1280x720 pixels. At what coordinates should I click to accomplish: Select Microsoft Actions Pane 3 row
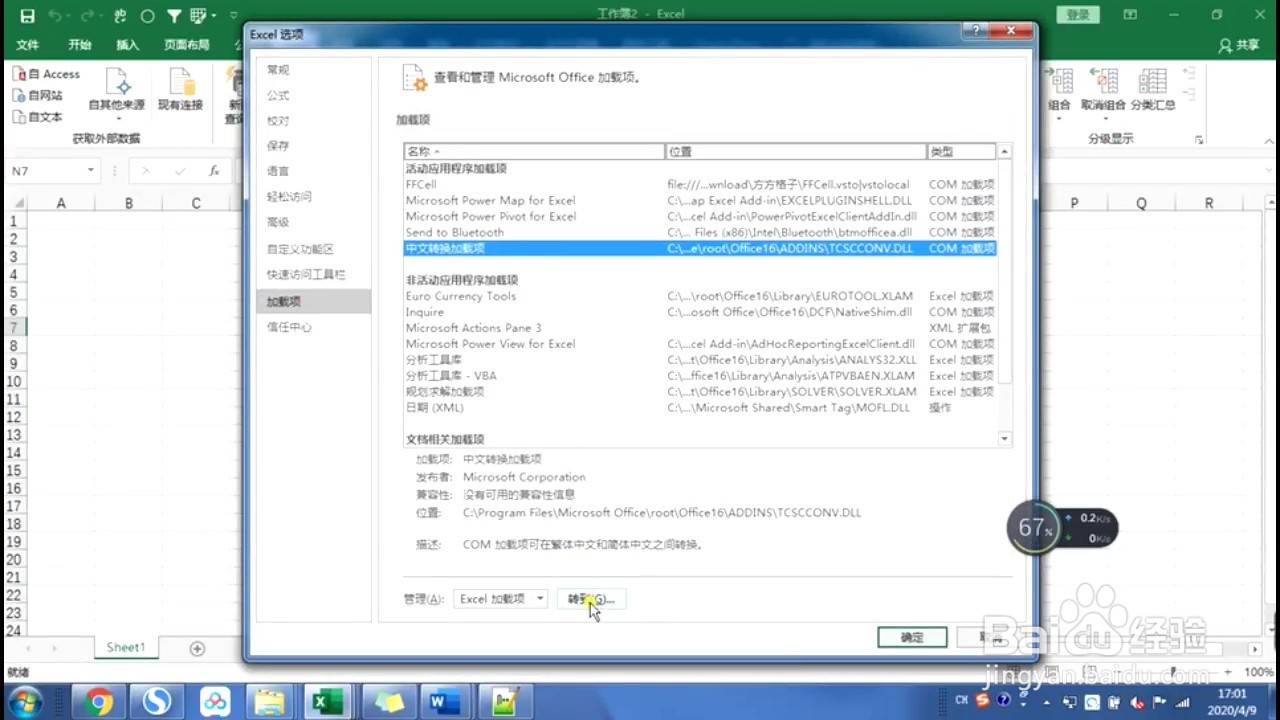pyautogui.click(x=700, y=328)
